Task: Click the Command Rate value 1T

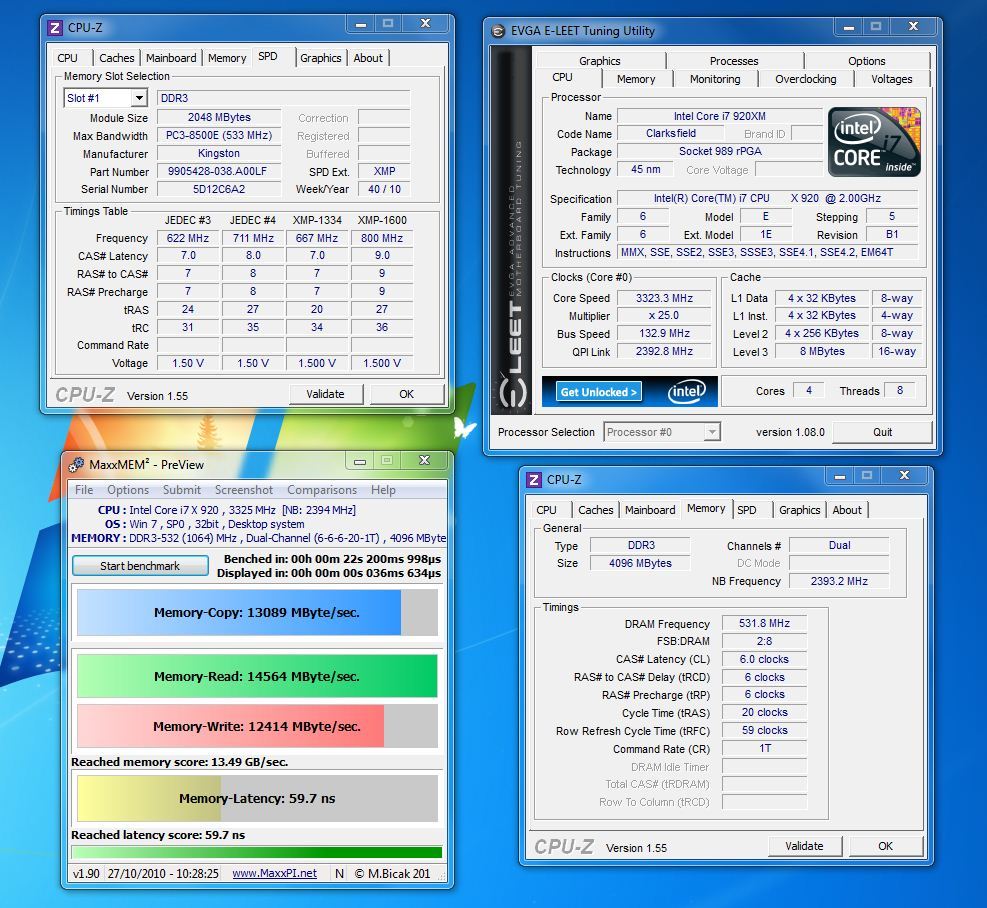Action: tap(764, 749)
